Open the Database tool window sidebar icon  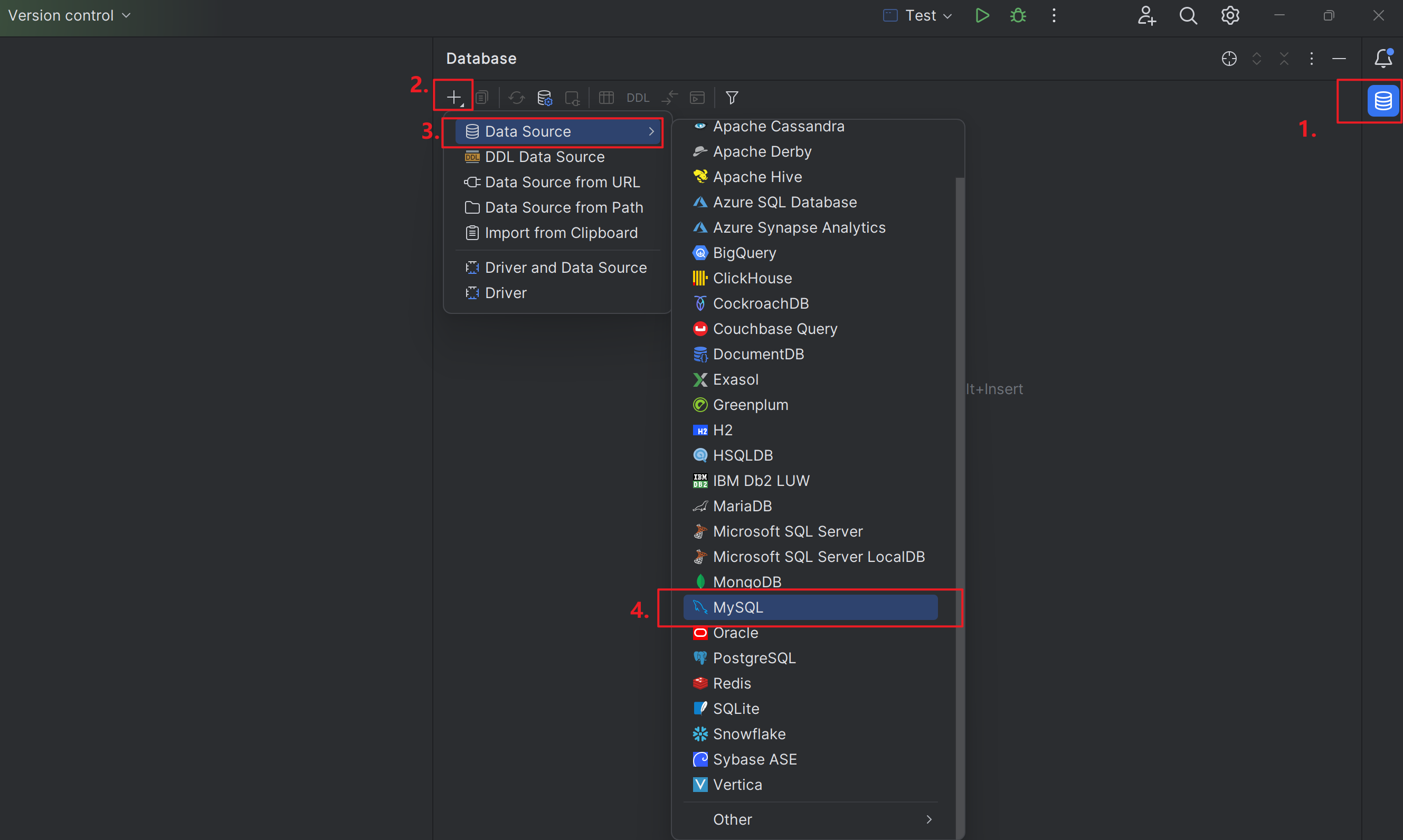pyautogui.click(x=1382, y=101)
